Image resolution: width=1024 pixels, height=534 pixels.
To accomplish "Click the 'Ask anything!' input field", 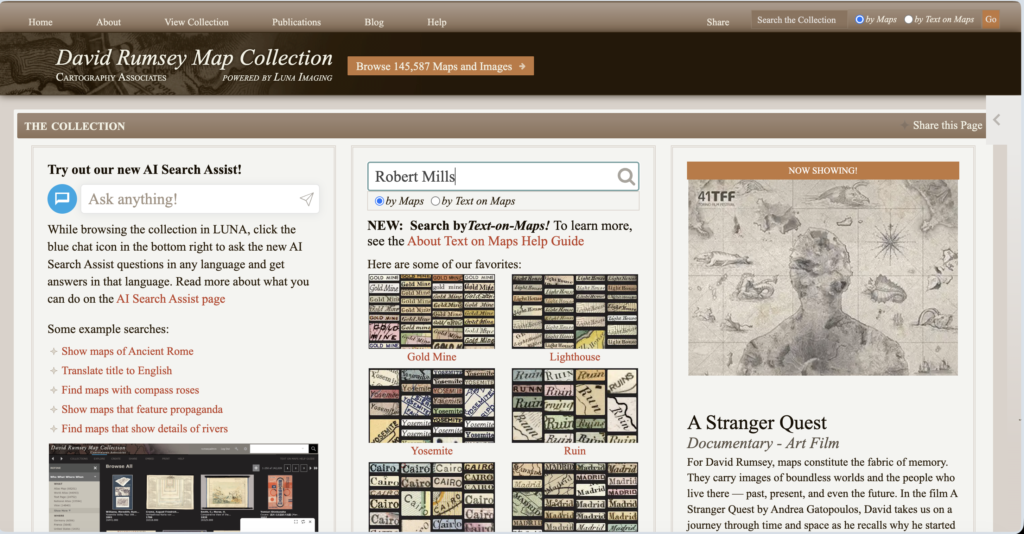I will [190, 199].
